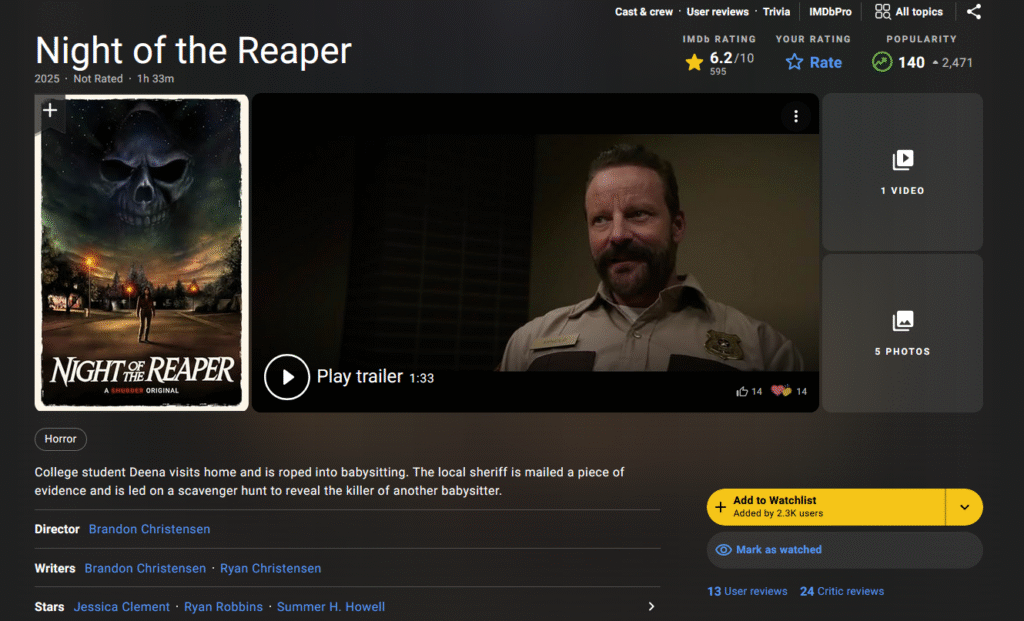Screen dimensions: 1024x621
Task: Open the 5 Photos gallery tile
Action: click(x=902, y=332)
